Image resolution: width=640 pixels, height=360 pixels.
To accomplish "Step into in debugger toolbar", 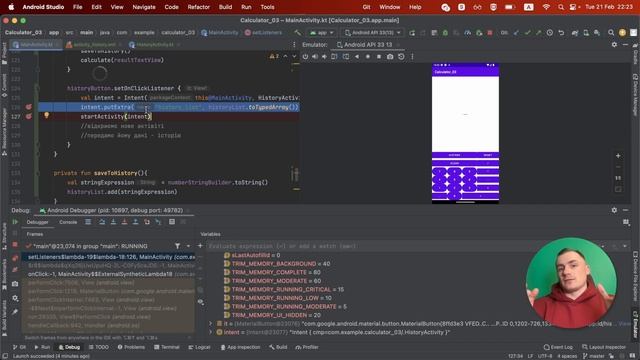I will point(113,222).
